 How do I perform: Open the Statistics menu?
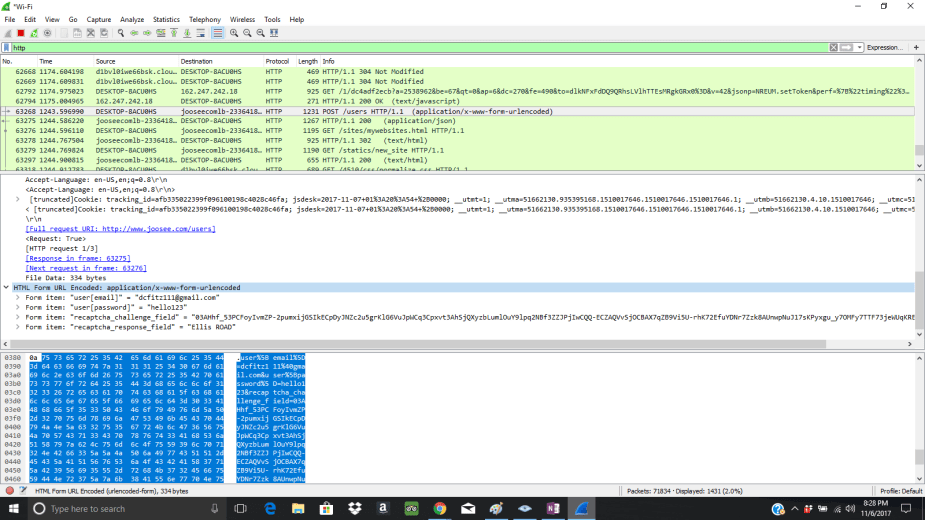pos(166,19)
